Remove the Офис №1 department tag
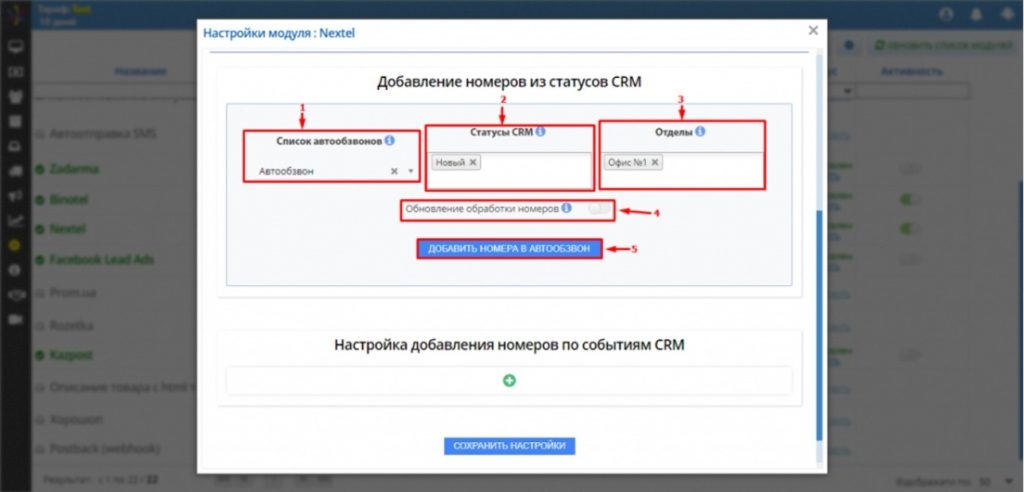This screenshot has height=492, width=1024. coord(655,162)
